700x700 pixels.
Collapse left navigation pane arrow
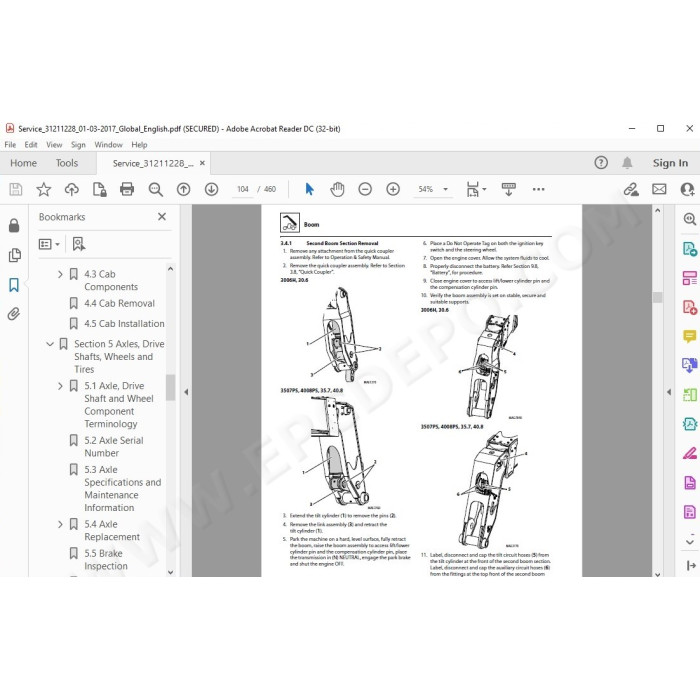click(186, 392)
